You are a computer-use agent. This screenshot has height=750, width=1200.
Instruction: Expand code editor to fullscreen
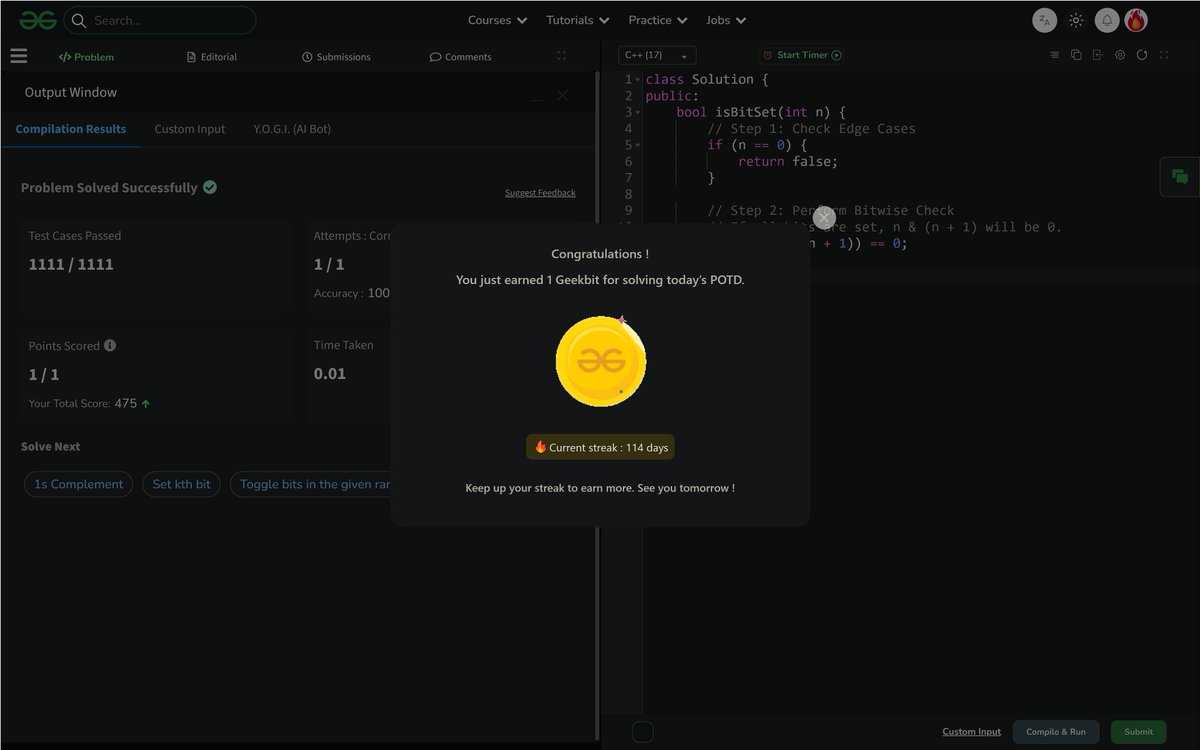click(1163, 55)
